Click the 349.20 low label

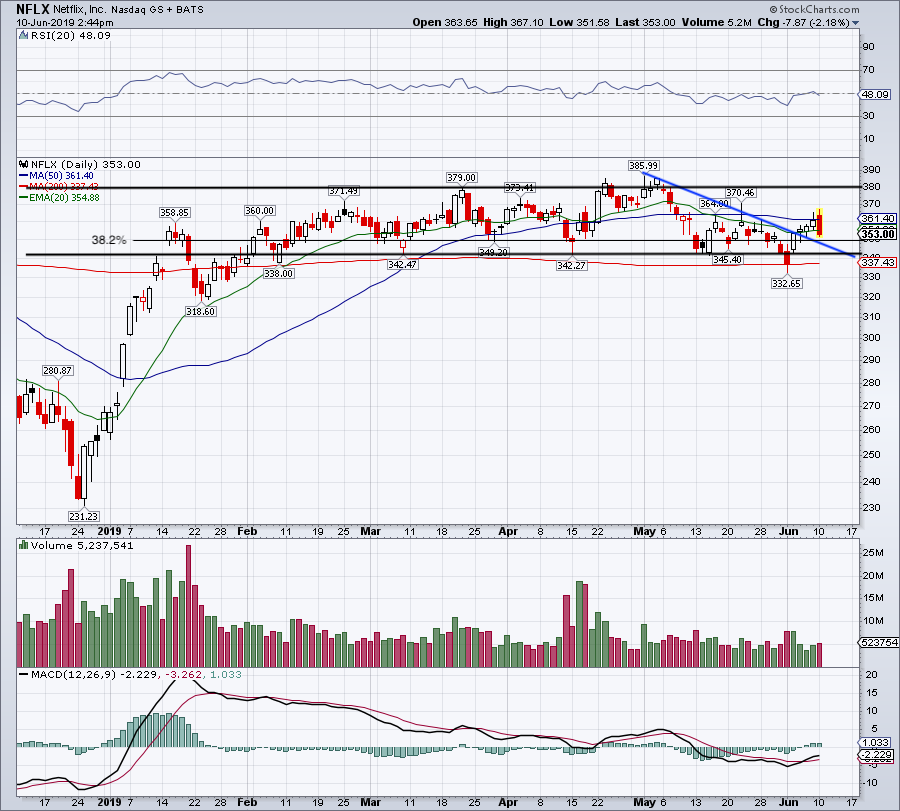point(494,253)
